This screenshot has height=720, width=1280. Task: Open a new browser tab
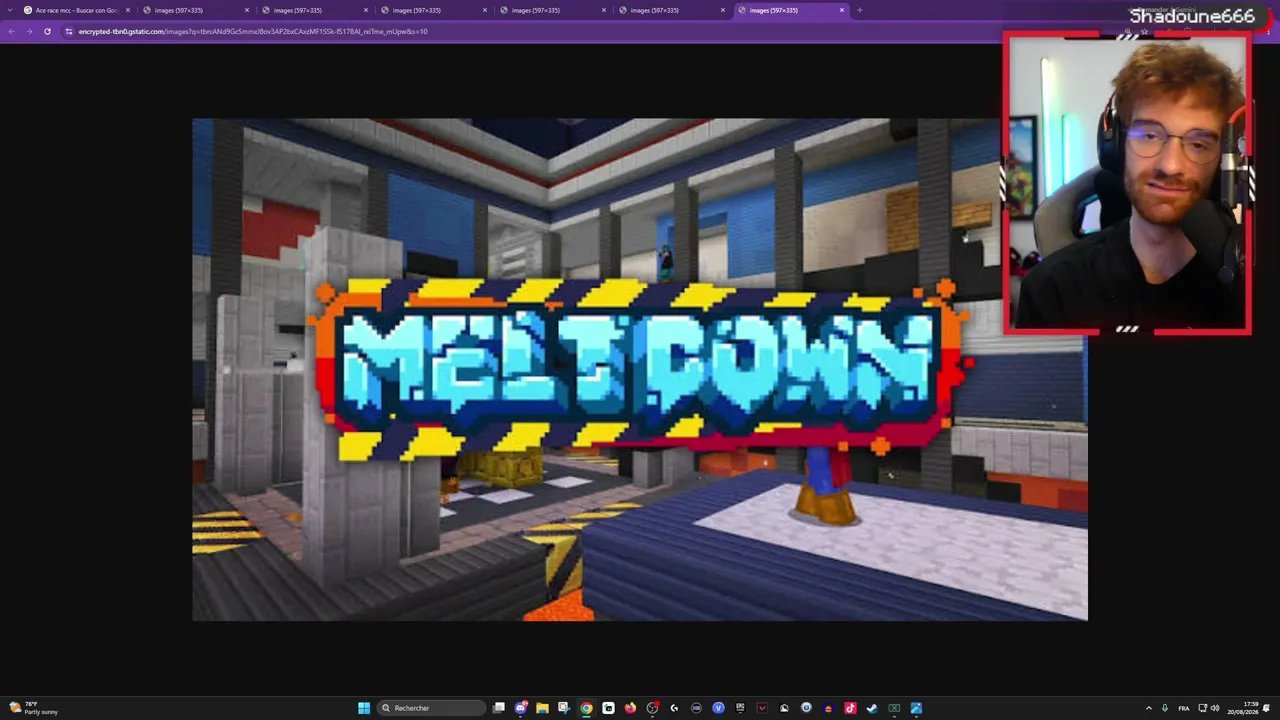(860, 10)
